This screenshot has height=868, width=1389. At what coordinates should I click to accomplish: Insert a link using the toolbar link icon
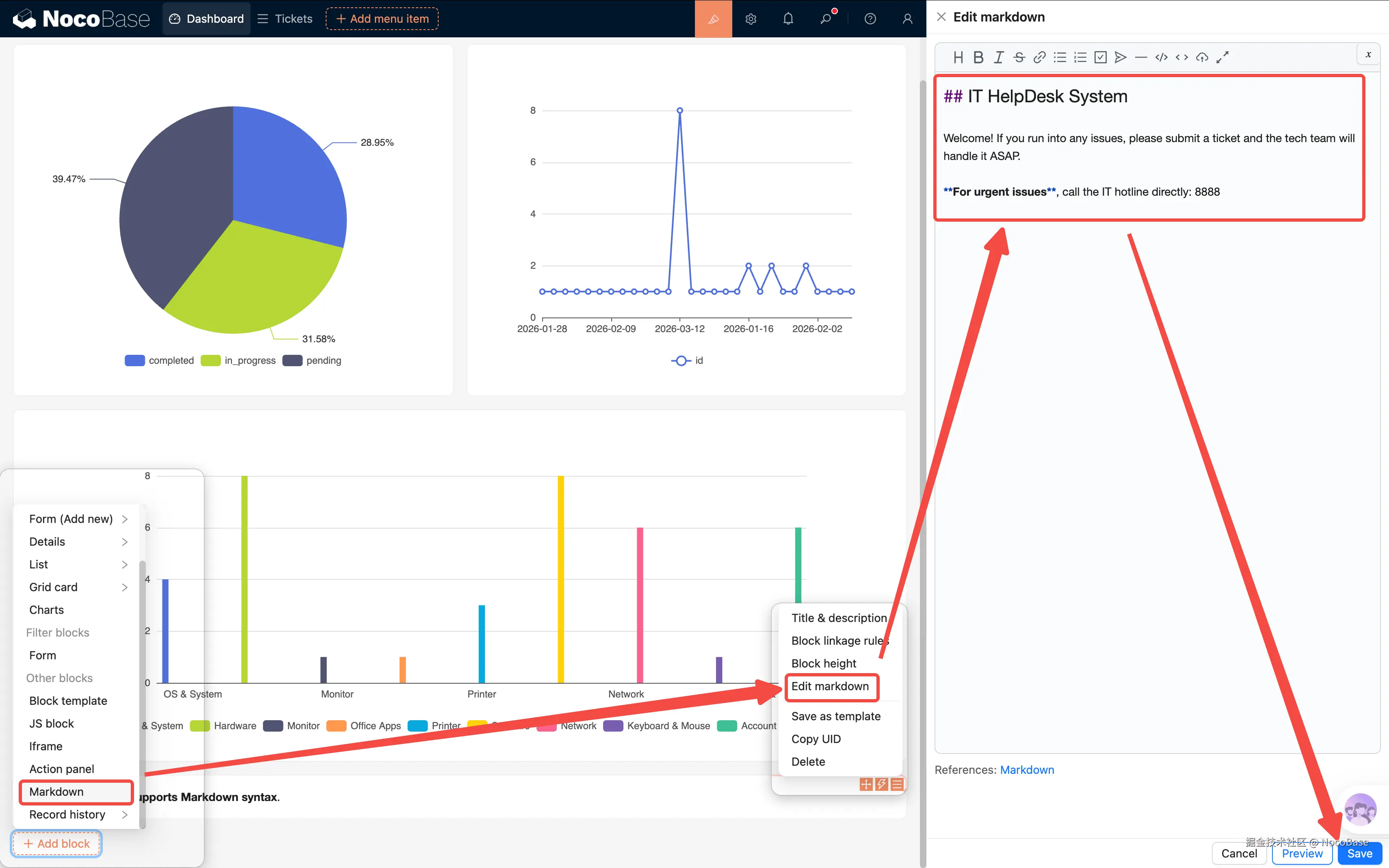pyautogui.click(x=1039, y=57)
